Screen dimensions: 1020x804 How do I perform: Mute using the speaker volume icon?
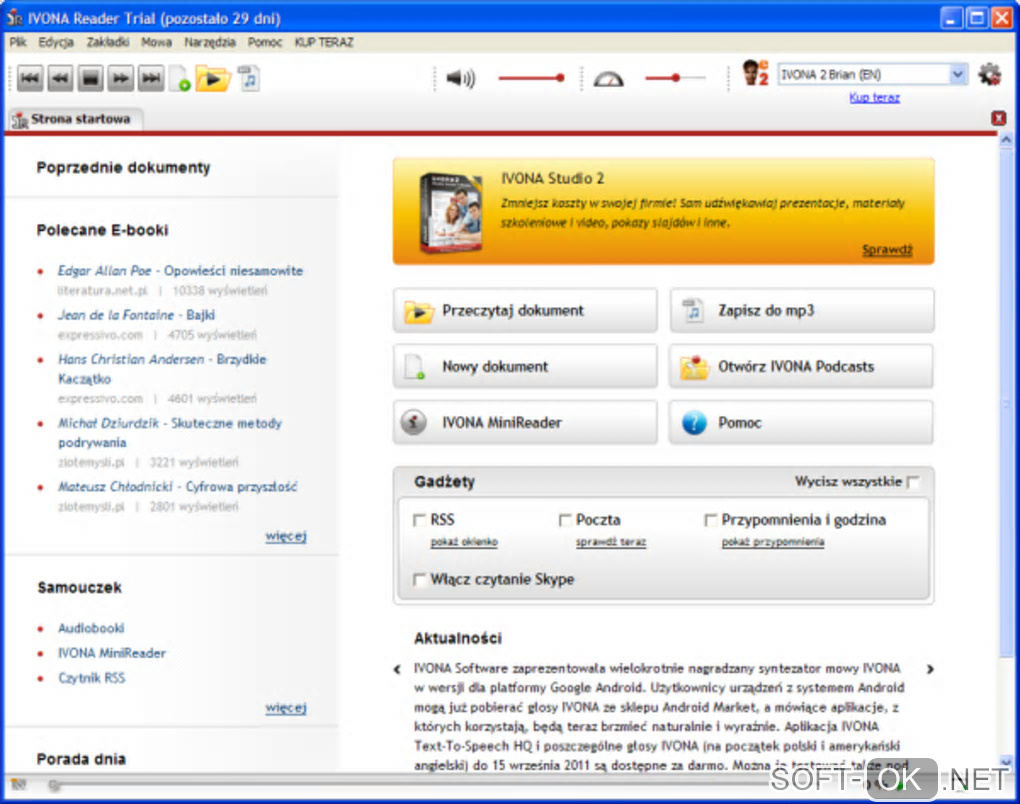461,79
